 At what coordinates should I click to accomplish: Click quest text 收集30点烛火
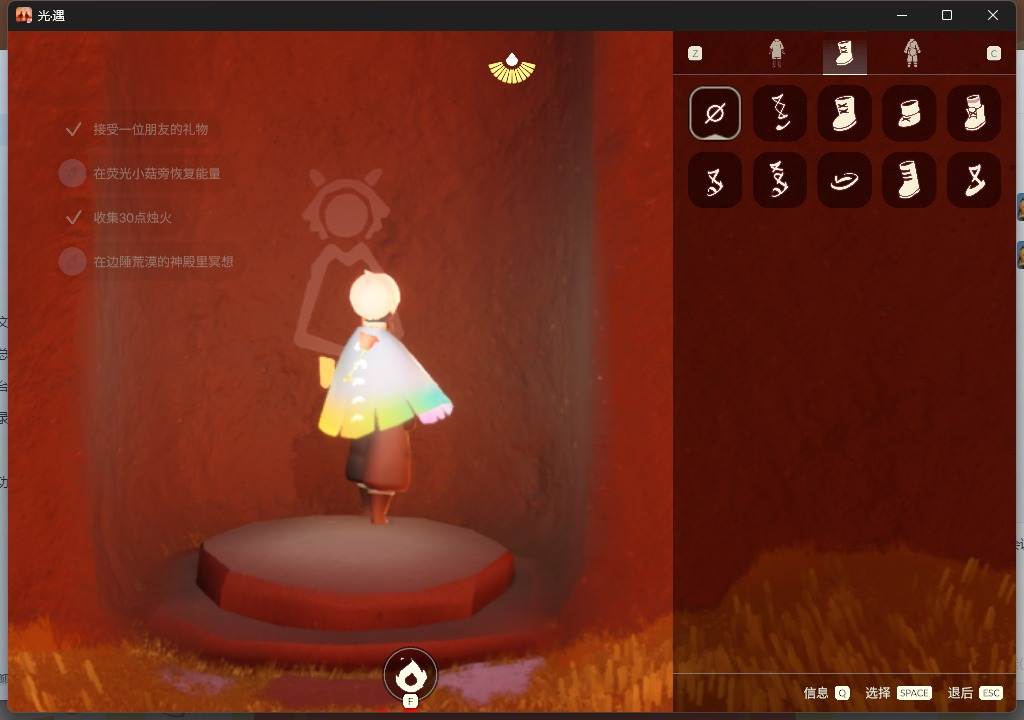coord(133,218)
